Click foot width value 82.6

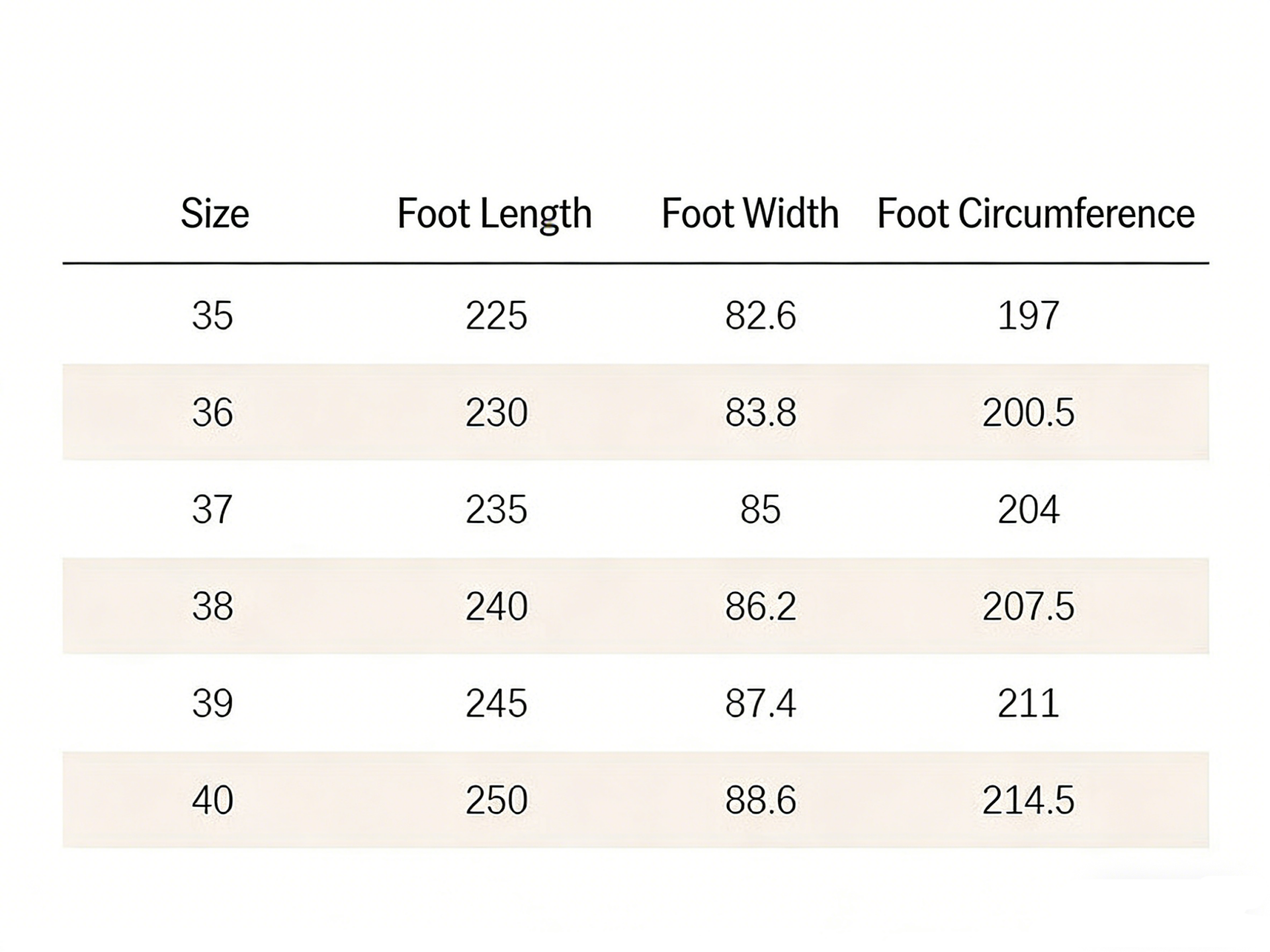761,315
